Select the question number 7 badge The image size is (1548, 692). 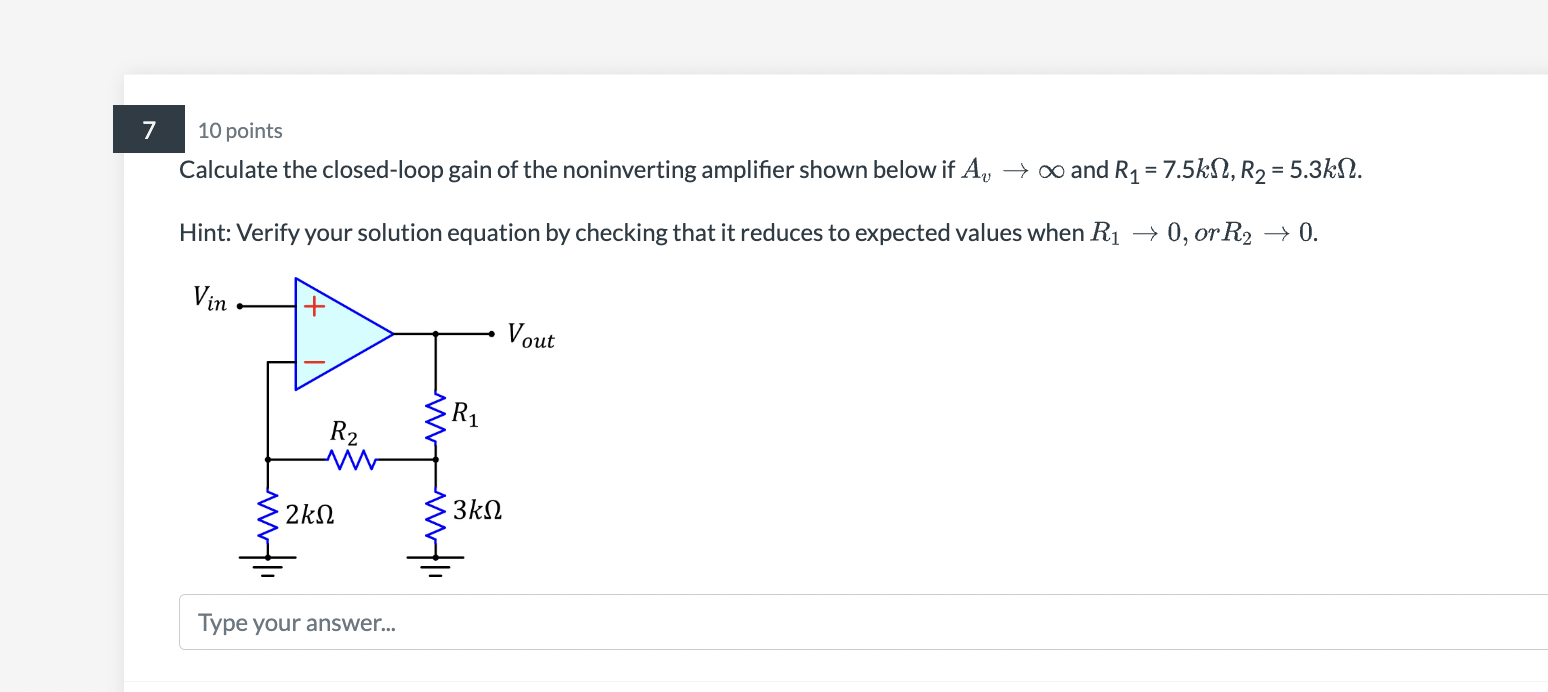coord(148,129)
